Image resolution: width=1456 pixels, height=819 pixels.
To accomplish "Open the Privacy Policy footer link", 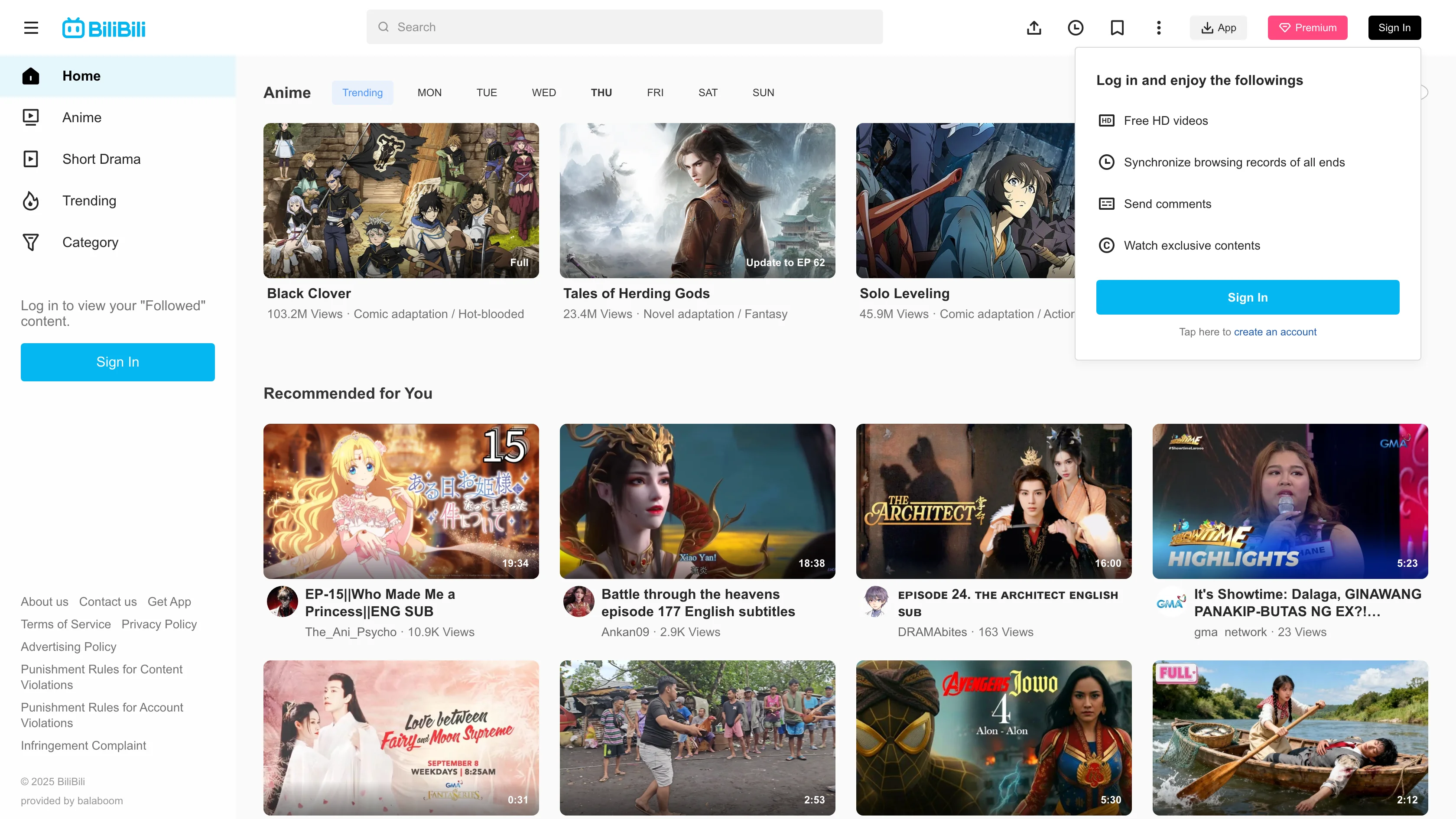I will [x=159, y=624].
